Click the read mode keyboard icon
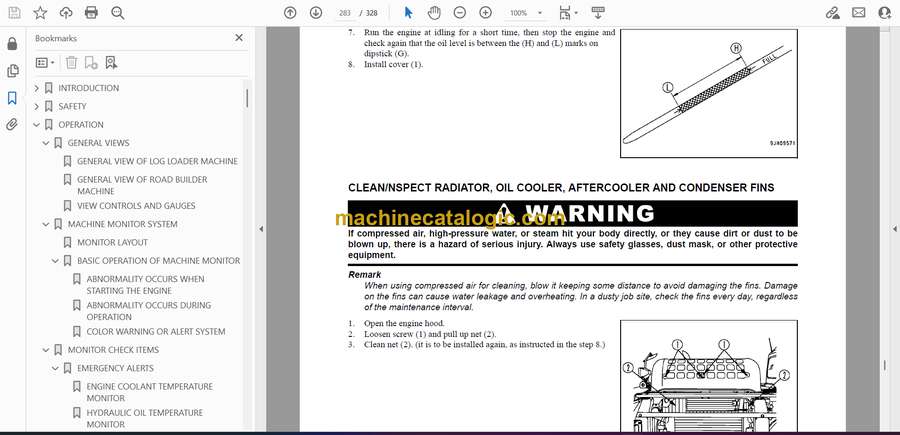Viewport: 900px width, 435px height. tap(598, 13)
